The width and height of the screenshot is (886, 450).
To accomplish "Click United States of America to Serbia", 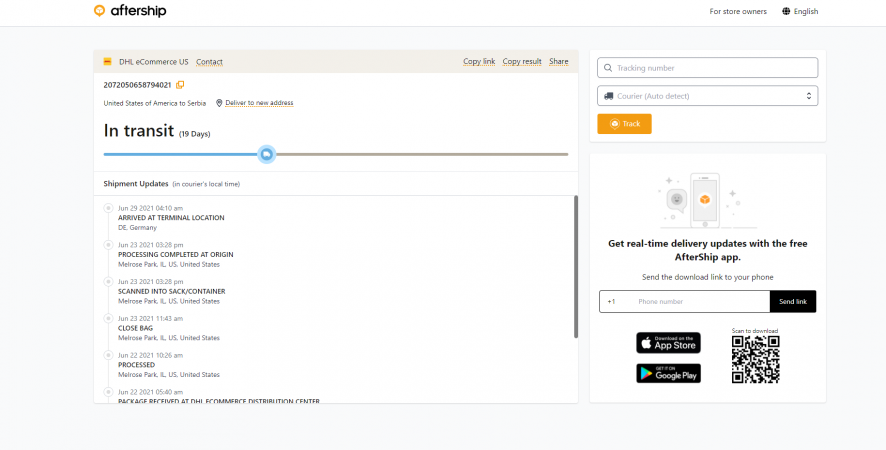I will (x=155, y=103).
